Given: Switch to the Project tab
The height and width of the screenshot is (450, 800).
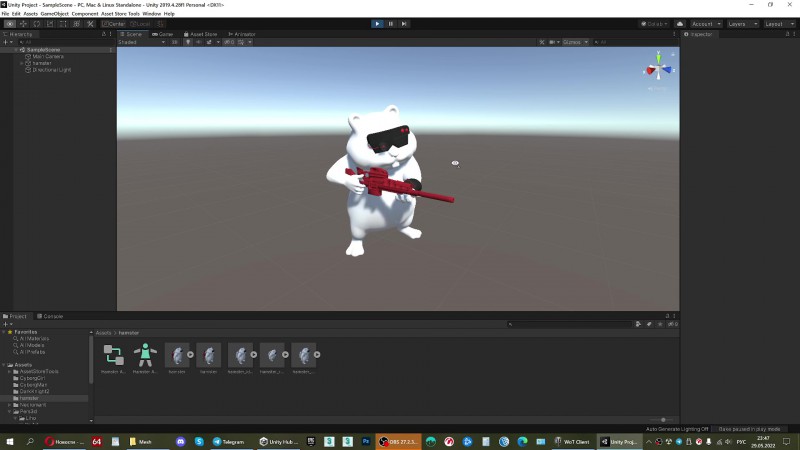Looking at the screenshot, I should click(x=15, y=316).
